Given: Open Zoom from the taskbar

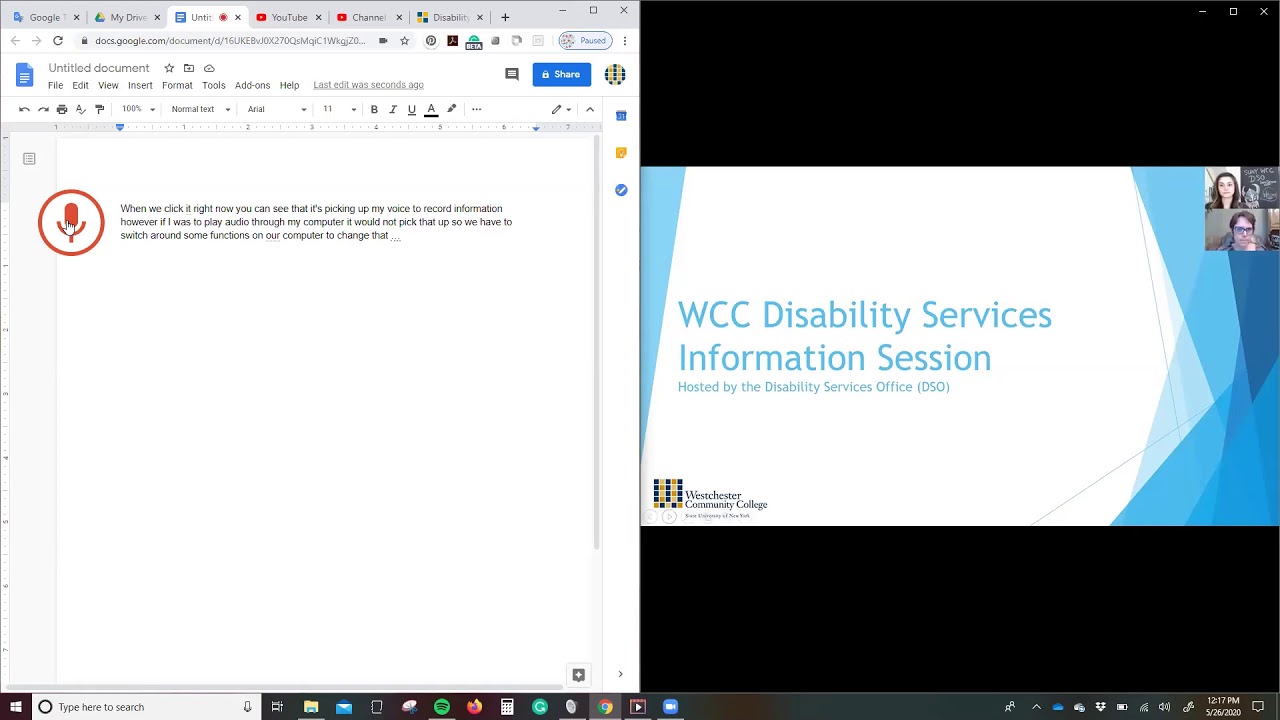Looking at the screenshot, I should coord(670,707).
